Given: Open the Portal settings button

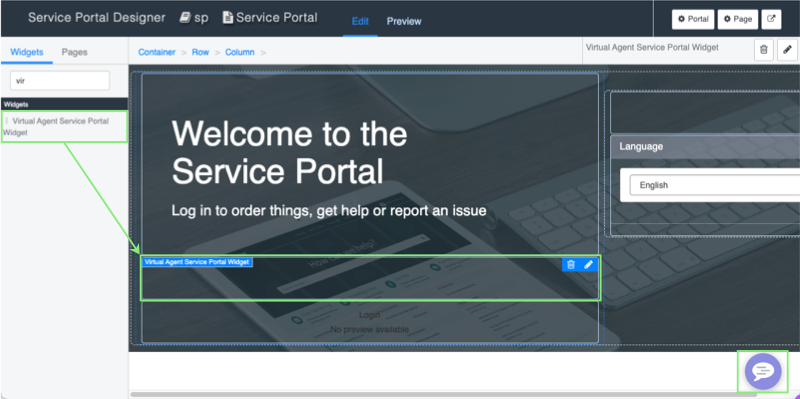Looking at the screenshot, I should tap(693, 19).
